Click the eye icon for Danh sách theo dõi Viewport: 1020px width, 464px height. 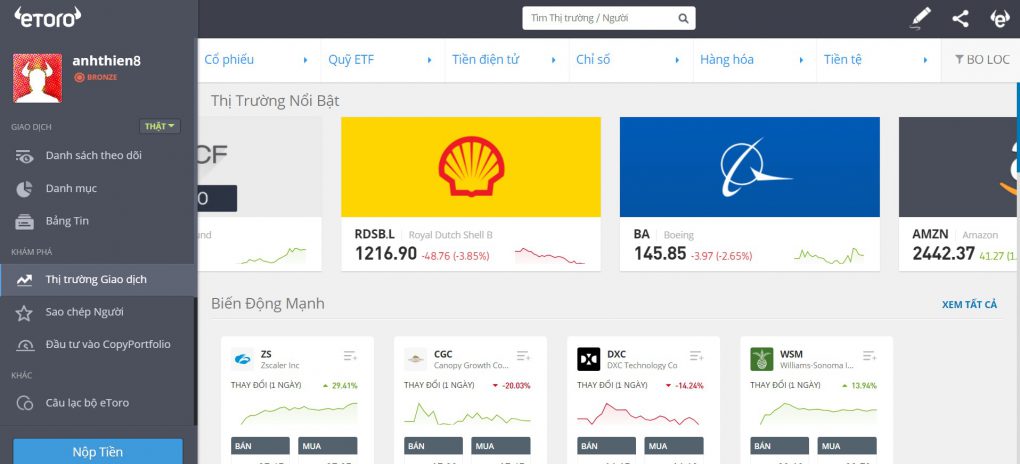(x=24, y=156)
